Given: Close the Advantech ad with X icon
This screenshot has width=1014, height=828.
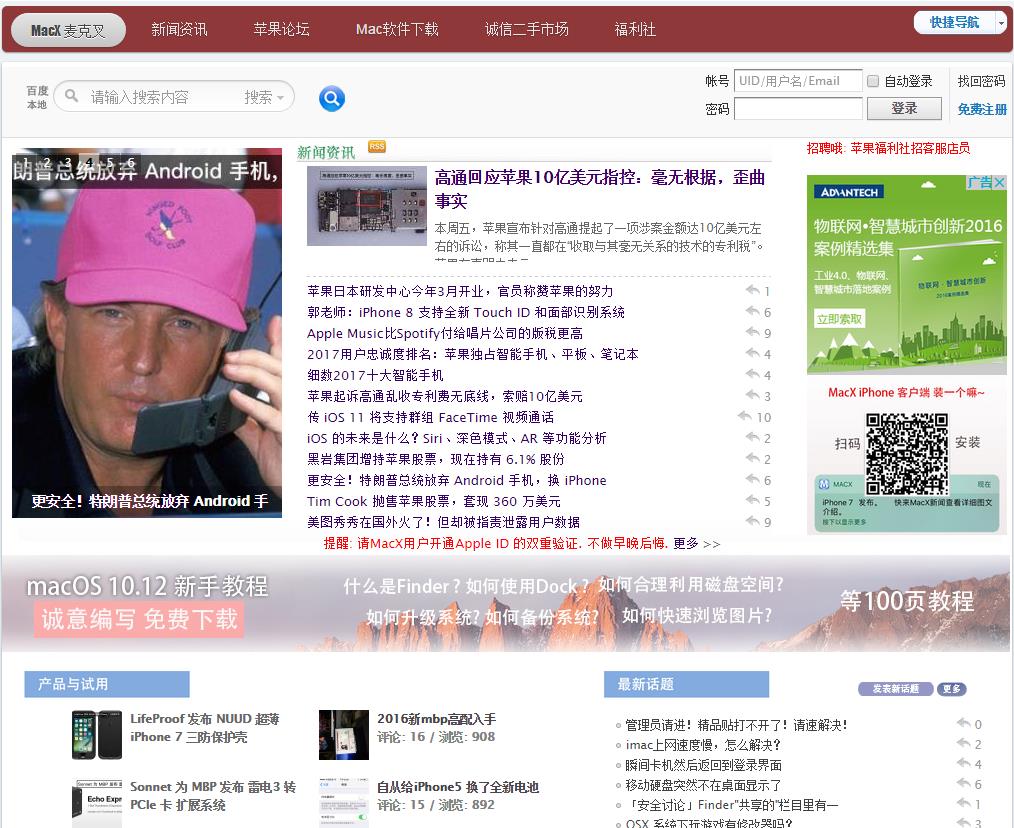Looking at the screenshot, I should tap(999, 182).
